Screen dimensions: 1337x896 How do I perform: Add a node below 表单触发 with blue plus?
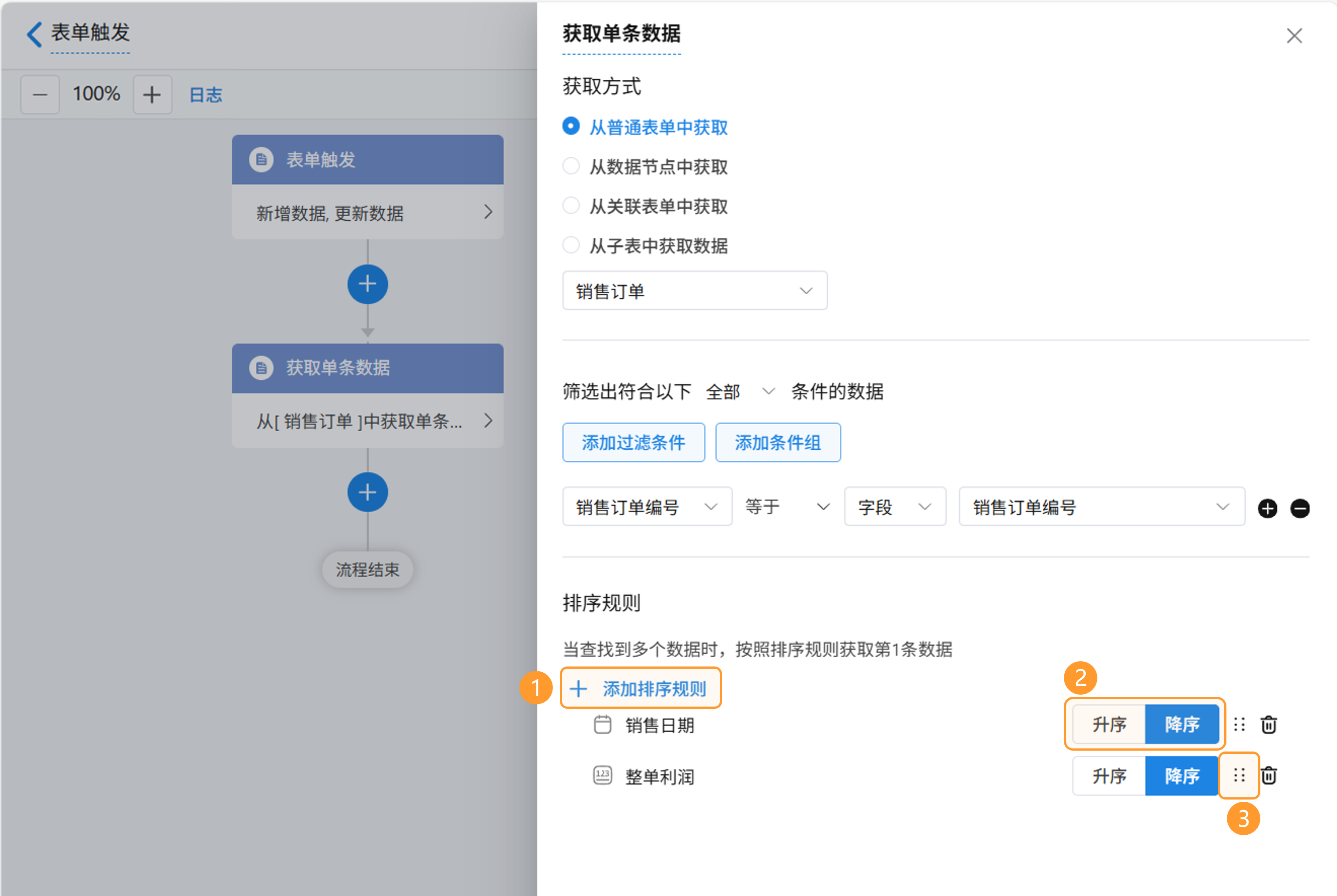[367, 284]
